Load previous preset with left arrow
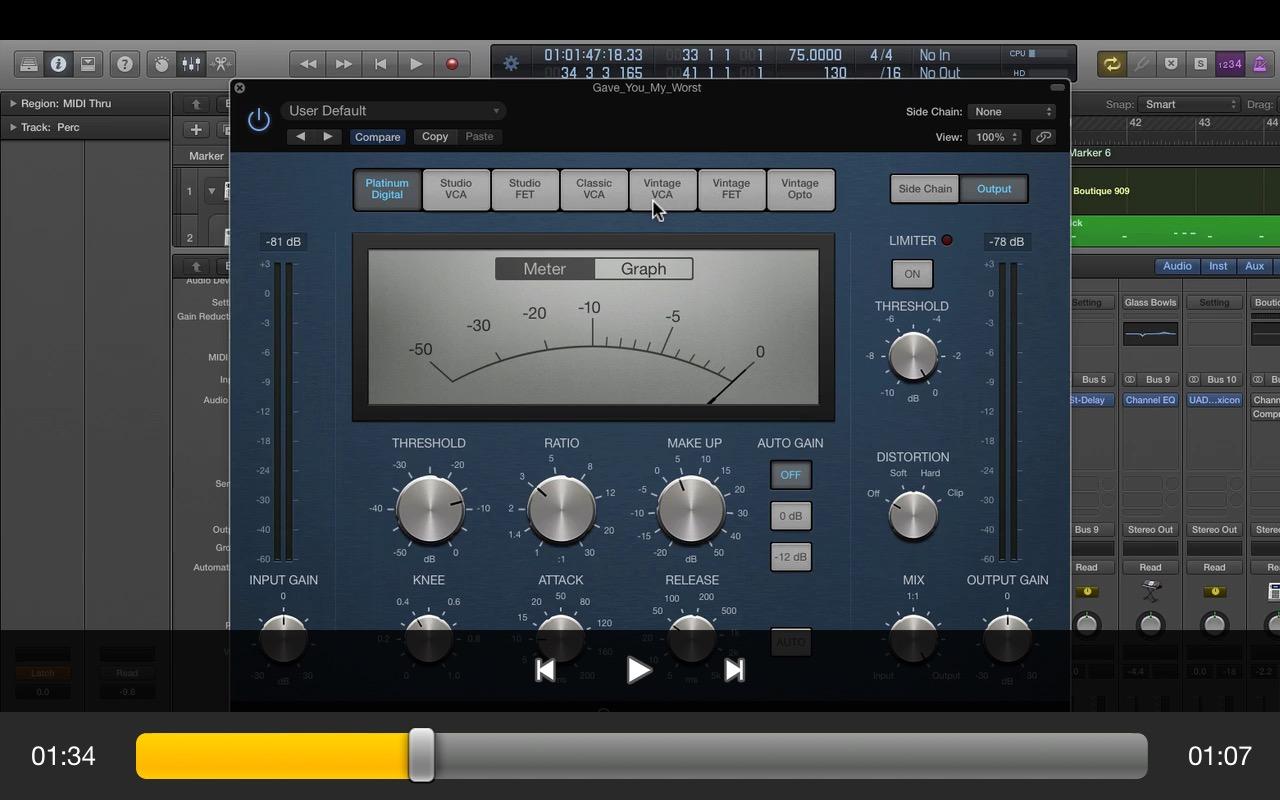 (300, 137)
